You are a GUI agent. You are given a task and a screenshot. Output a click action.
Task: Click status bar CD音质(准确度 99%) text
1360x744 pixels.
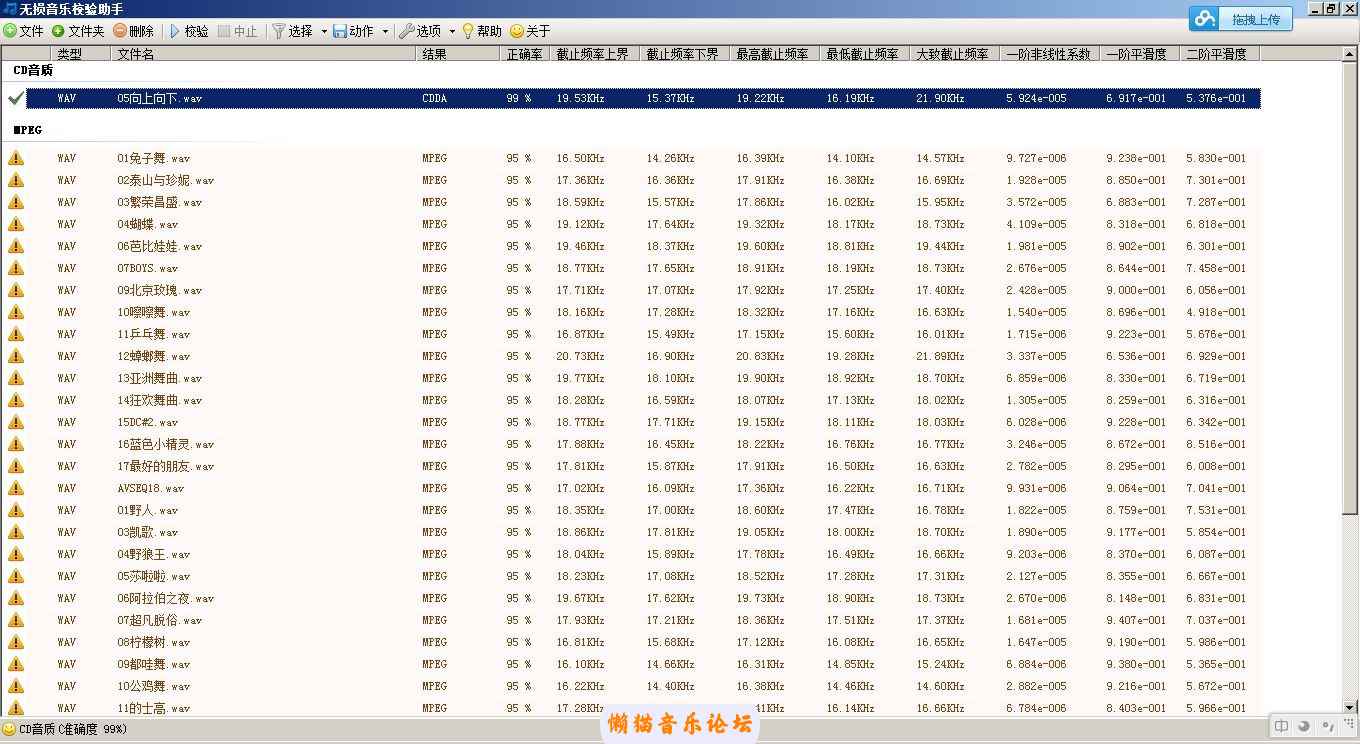click(73, 729)
